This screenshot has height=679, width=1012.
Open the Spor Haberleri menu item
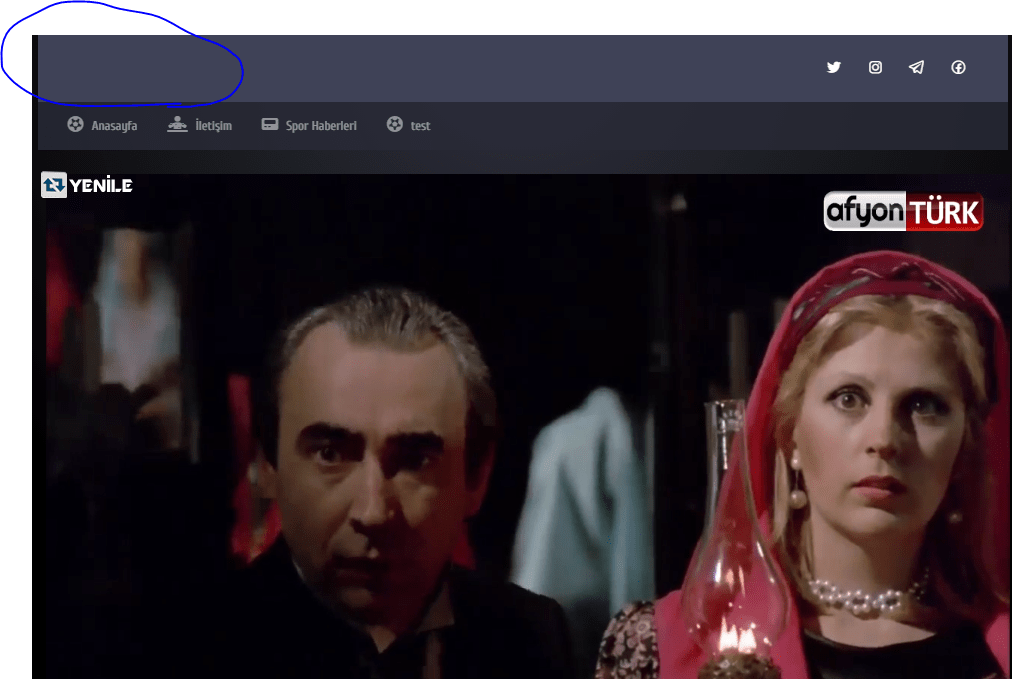click(x=321, y=126)
